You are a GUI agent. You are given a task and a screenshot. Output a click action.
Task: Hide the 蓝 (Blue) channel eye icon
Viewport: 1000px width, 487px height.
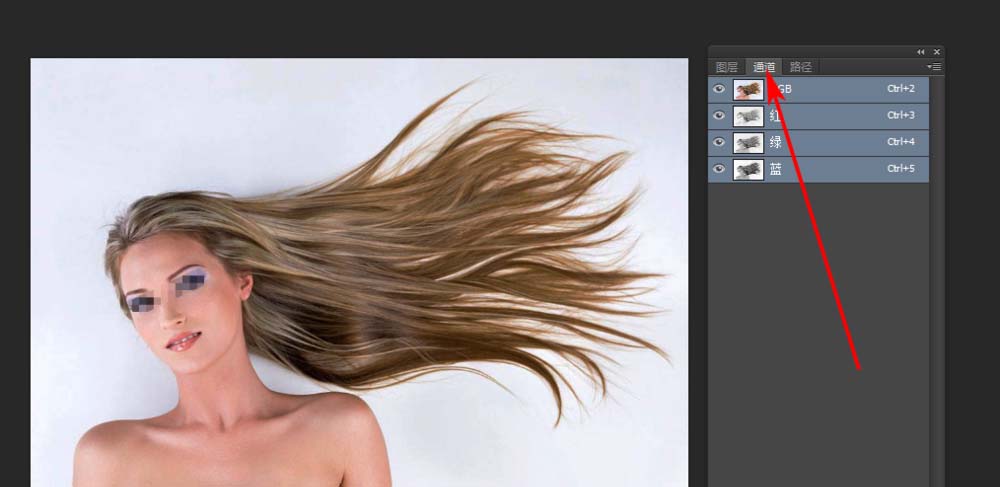click(718, 170)
